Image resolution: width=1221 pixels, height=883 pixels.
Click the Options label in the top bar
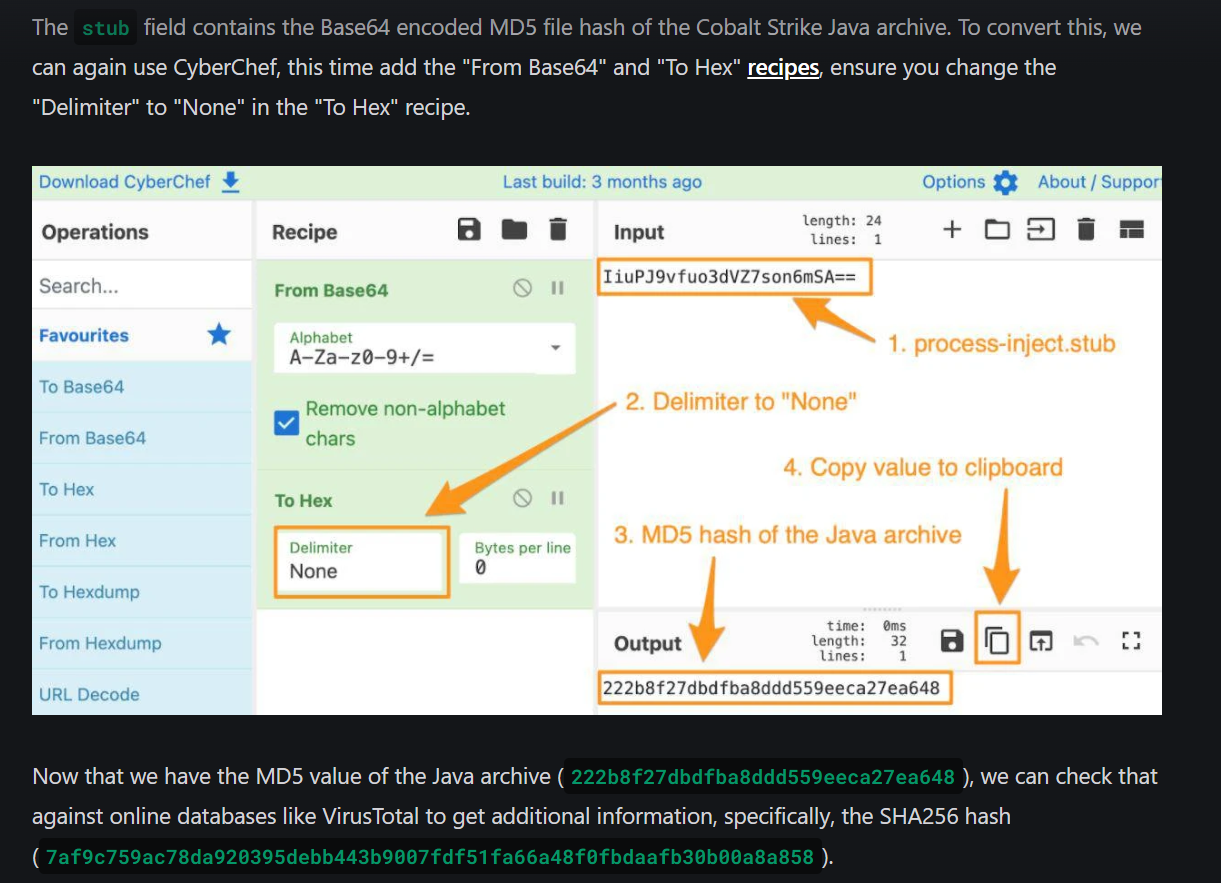click(954, 182)
